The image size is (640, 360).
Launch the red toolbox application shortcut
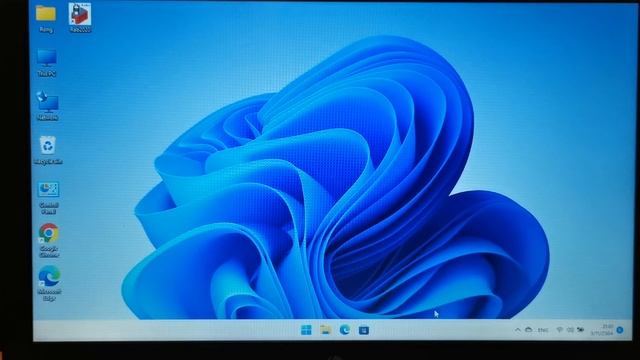(x=80, y=17)
